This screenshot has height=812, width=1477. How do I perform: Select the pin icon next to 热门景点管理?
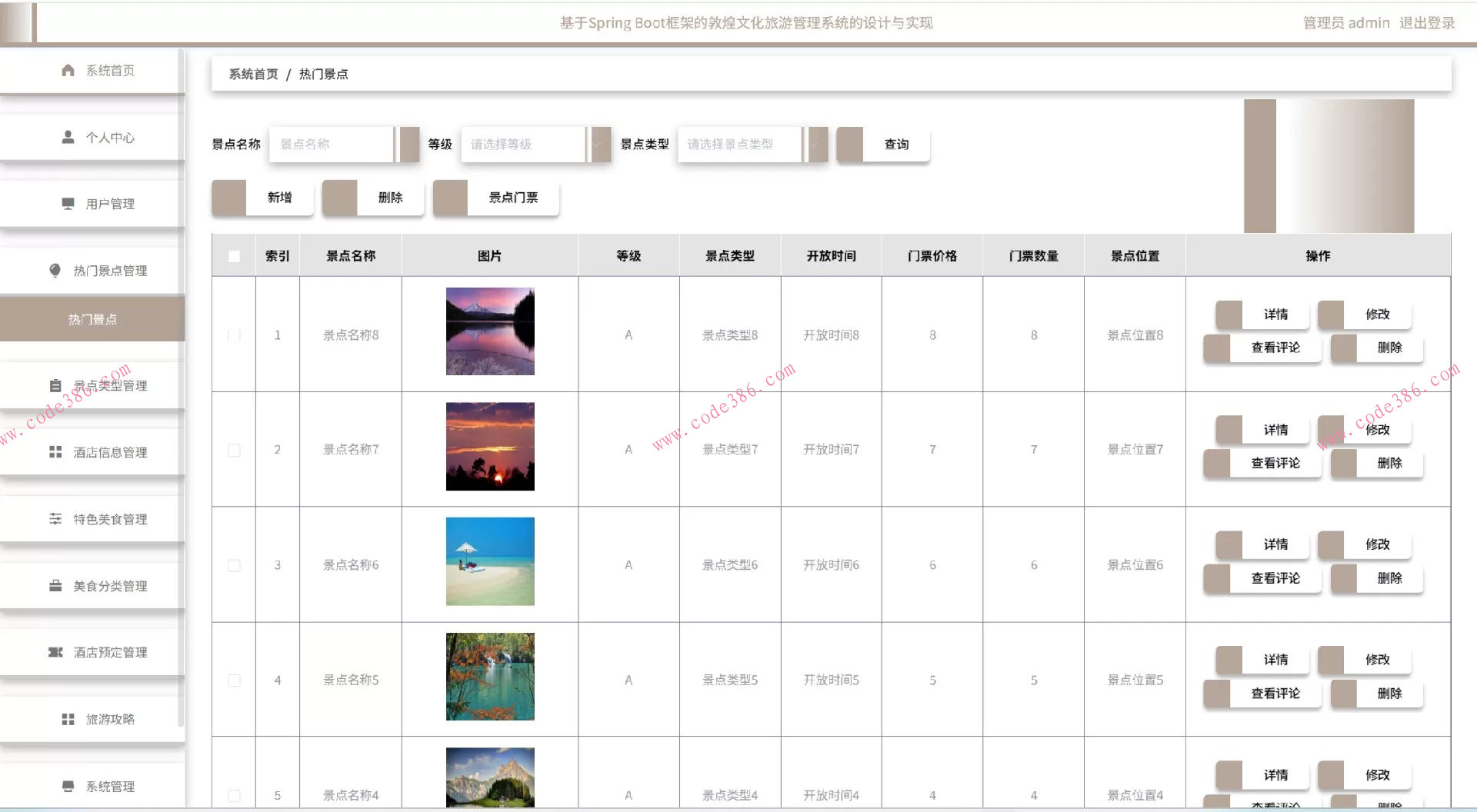point(55,270)
